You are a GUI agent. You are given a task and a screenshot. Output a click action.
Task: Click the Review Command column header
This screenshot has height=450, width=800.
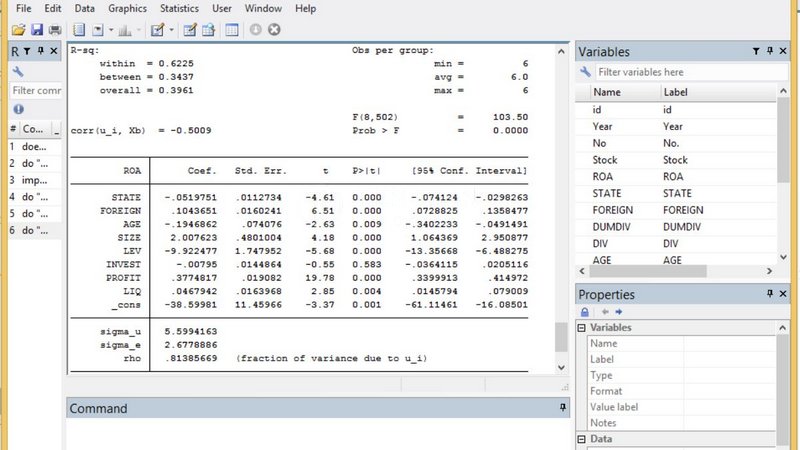click(x=35, y=129)
